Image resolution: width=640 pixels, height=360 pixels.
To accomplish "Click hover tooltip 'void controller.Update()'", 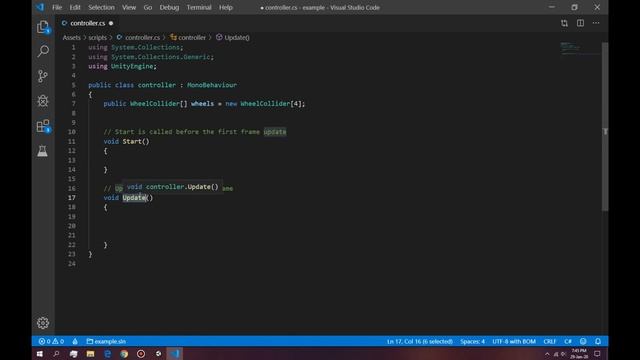I will click(172, 187).
